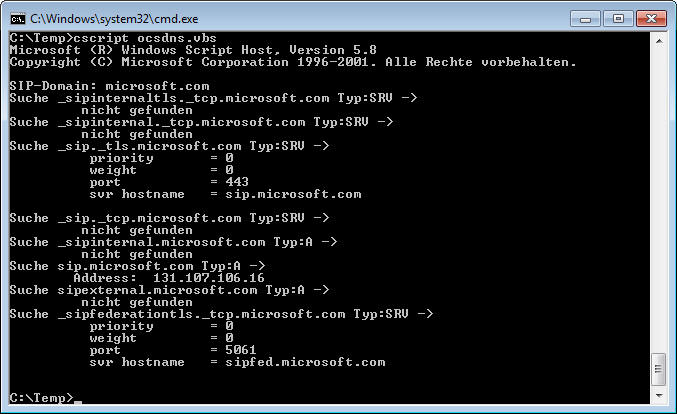Click the sip.microsoft.com svr hostname value
Screen dimensions: 677x414
pos(293,194)
